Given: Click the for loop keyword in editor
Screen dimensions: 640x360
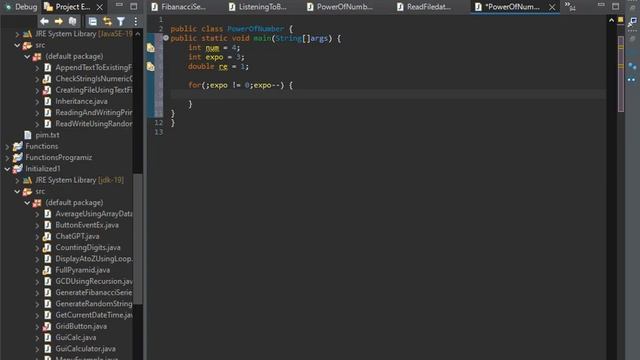Looking at the screenshot, I should 195,85.
